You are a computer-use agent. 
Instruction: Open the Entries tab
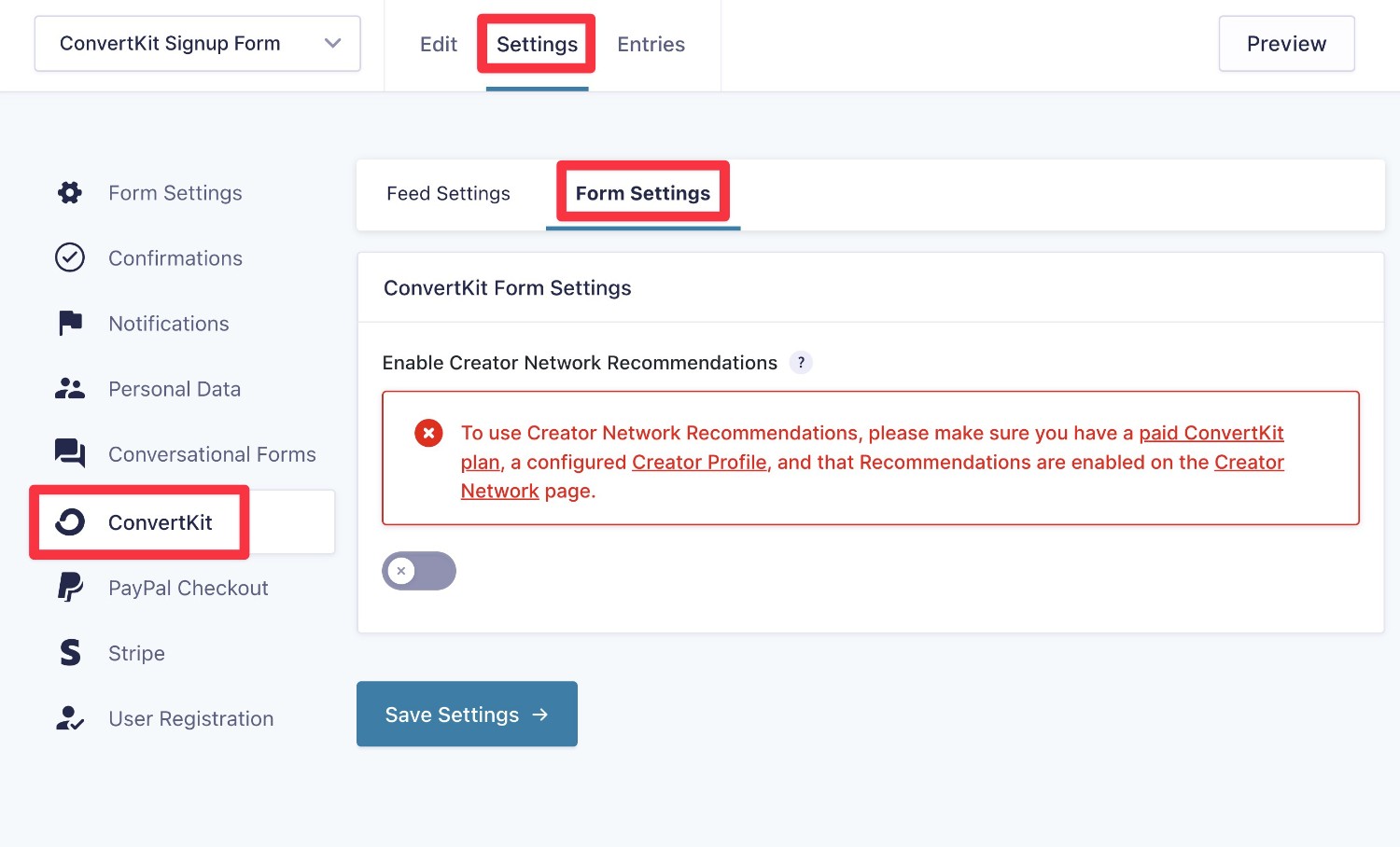pos(651,44)
